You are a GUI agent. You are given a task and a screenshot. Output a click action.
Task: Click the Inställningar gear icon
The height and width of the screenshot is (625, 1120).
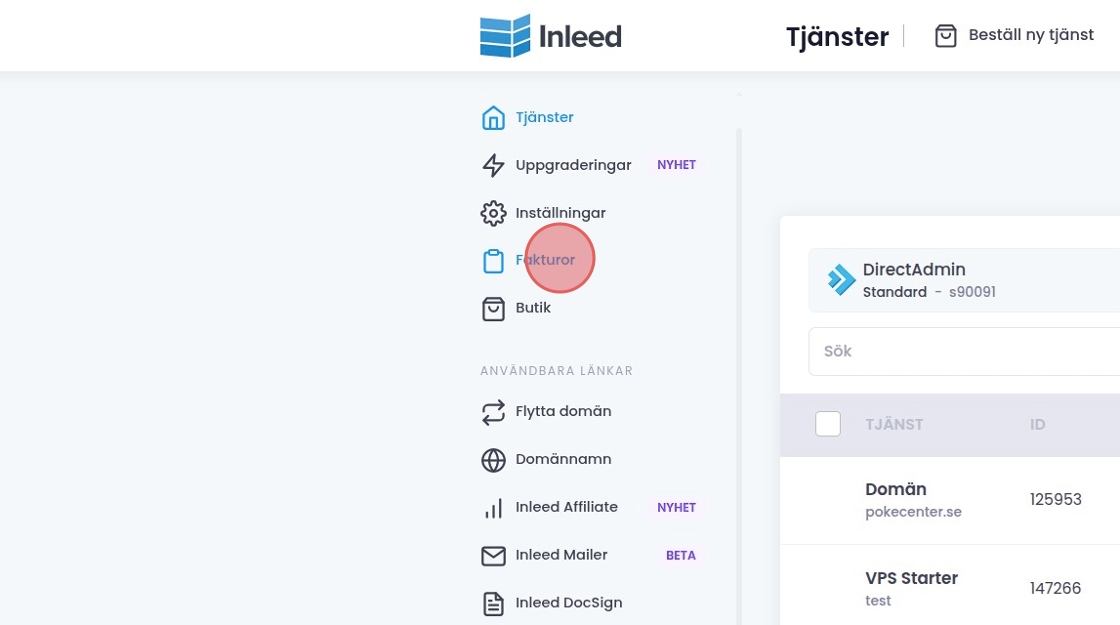pos(493,213)
